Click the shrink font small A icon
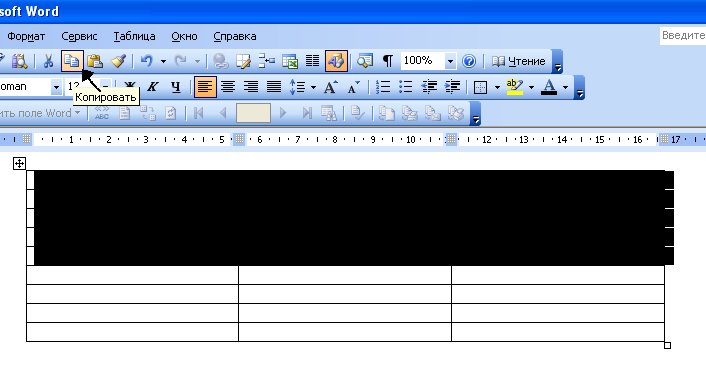This screenshot has width=706, height=375. [x=353, y=87]
